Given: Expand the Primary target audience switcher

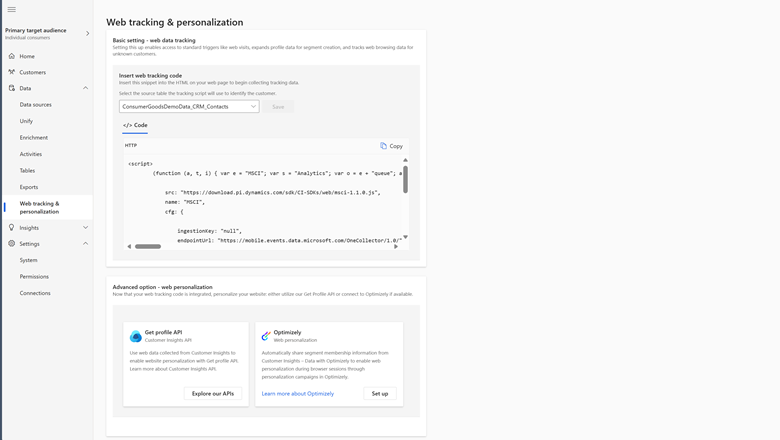Looking at the screenshot, I should click(x=88, y=33).
